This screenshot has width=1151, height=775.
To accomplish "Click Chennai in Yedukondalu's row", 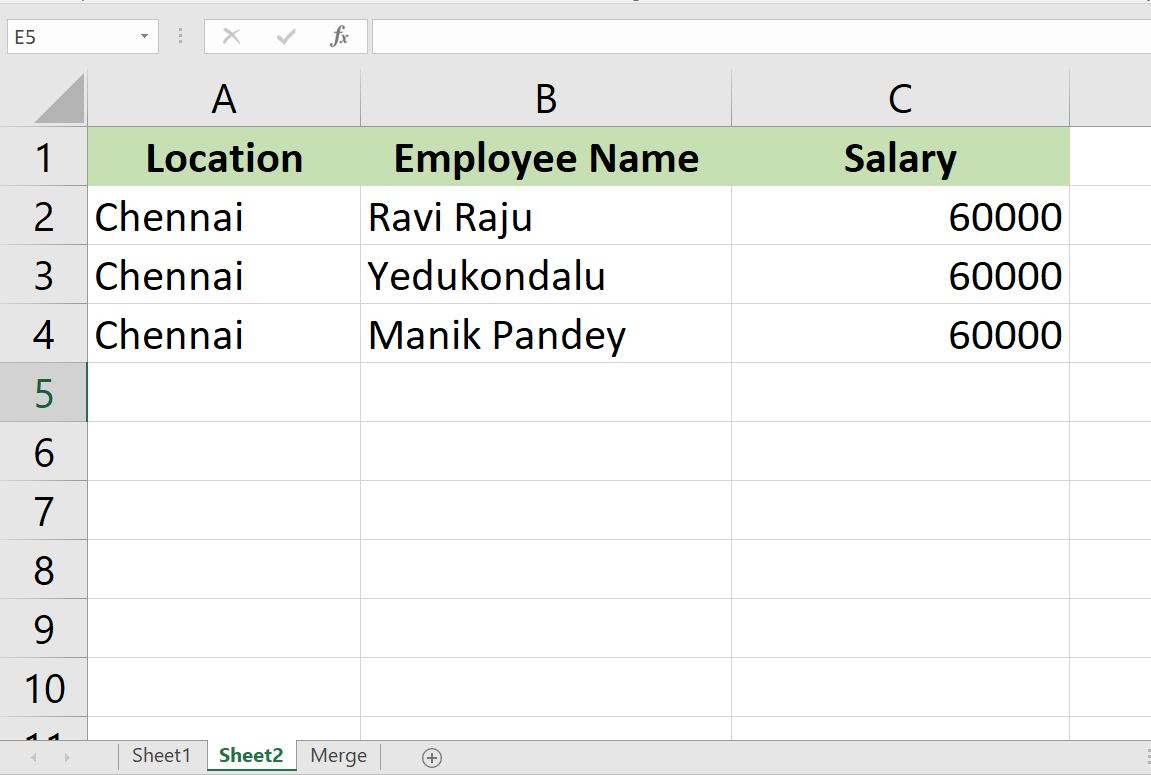I will pos(224,275).
